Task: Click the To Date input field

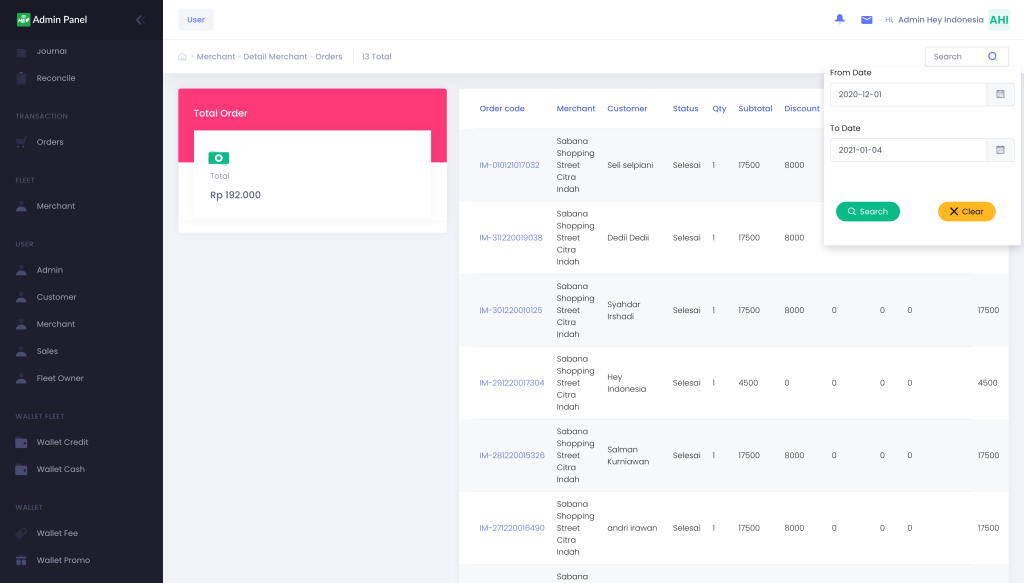Action: point(908,150)
